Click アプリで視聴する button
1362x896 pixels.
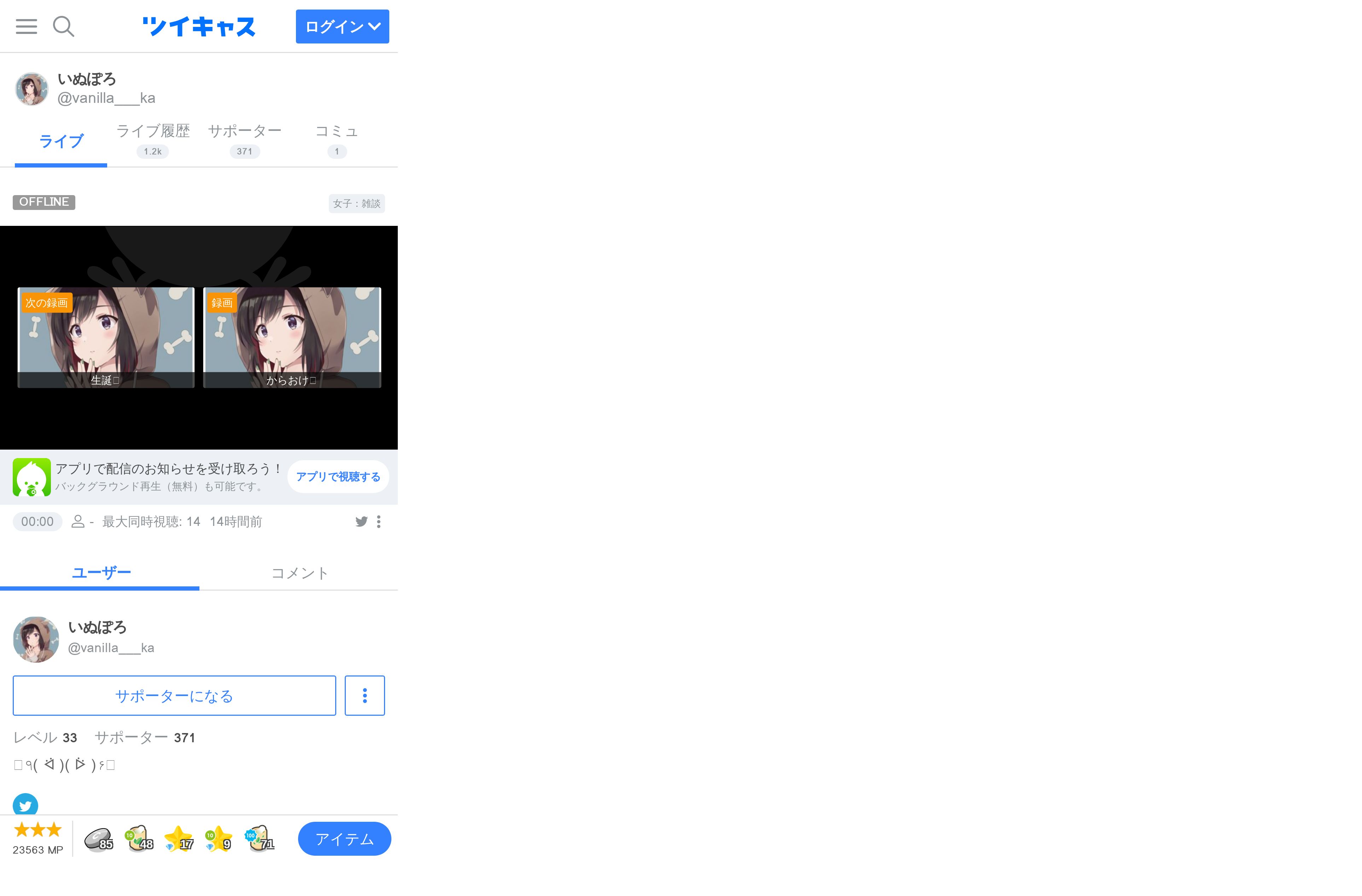click(x=338, y=476)
